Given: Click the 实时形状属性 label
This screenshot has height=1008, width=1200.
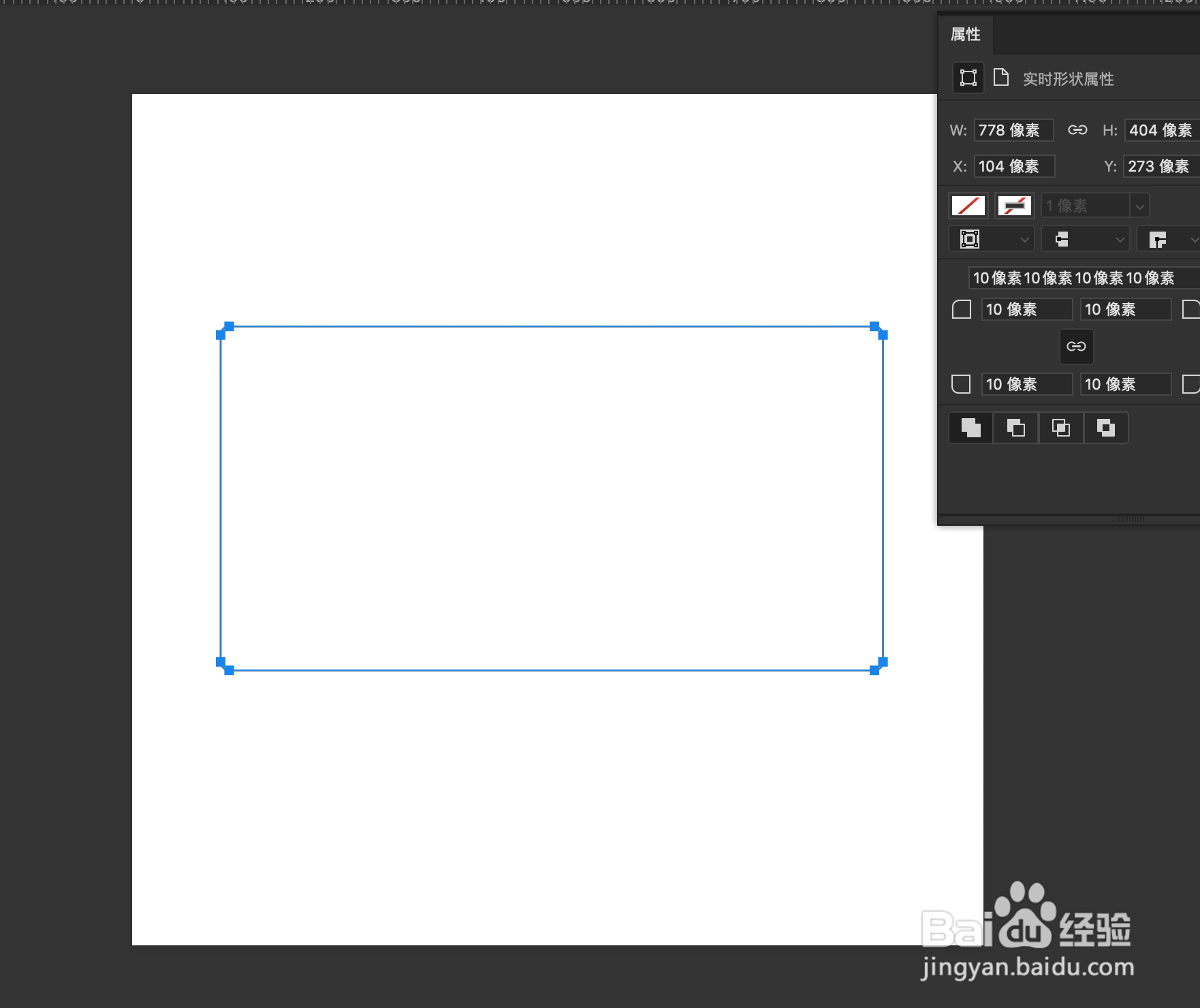Looking at the screenshot, I should point(1069,79).
